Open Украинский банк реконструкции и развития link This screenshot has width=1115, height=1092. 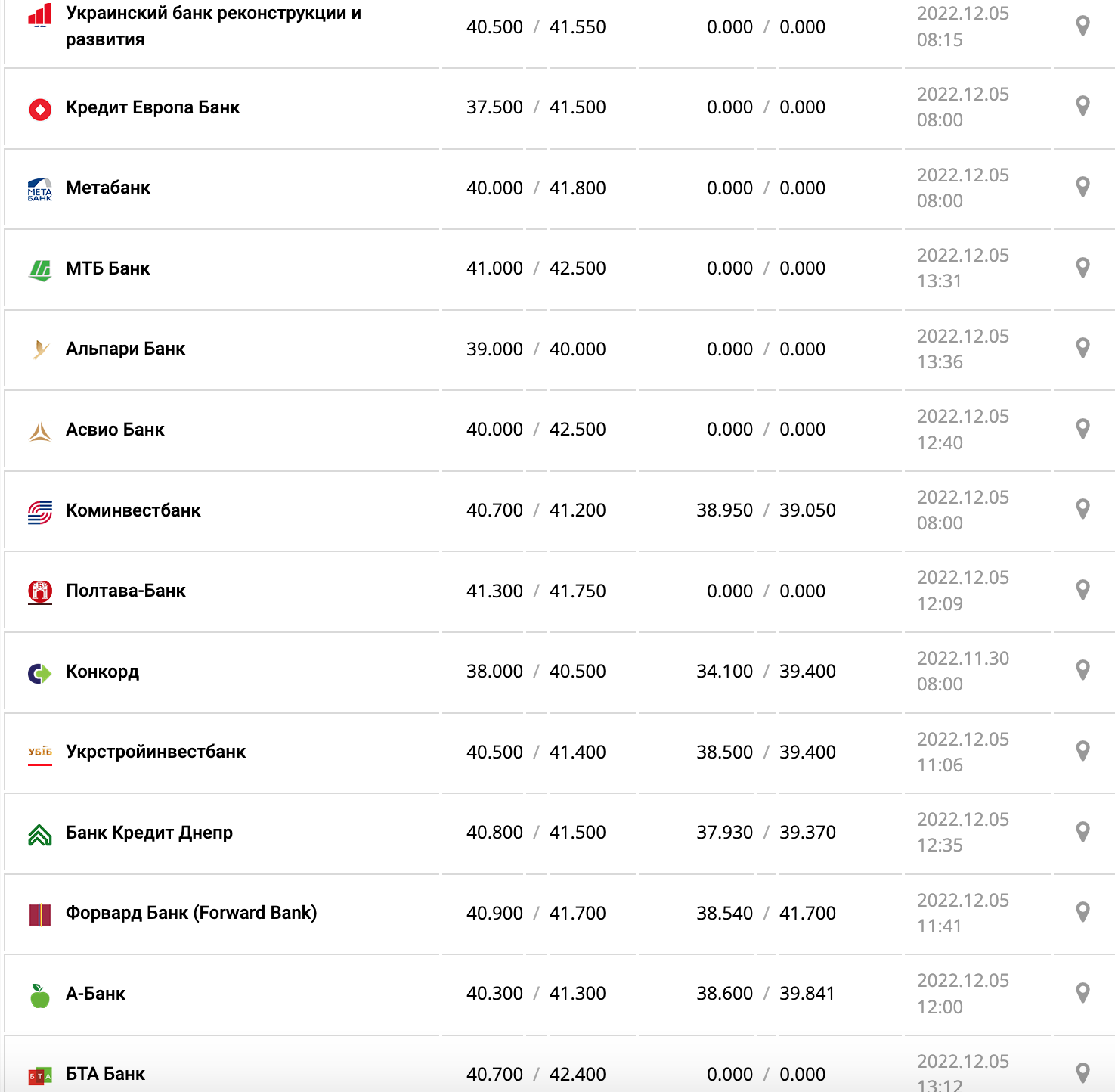point(213,26)
